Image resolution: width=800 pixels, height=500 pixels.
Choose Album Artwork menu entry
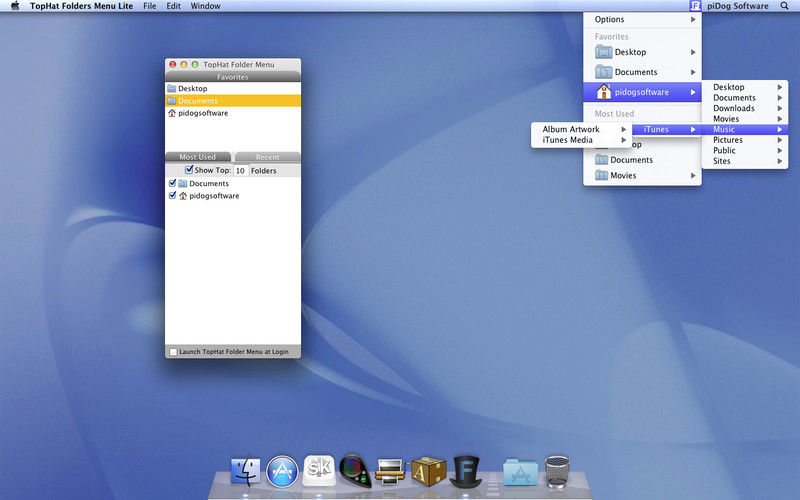[x=582, y=129]
